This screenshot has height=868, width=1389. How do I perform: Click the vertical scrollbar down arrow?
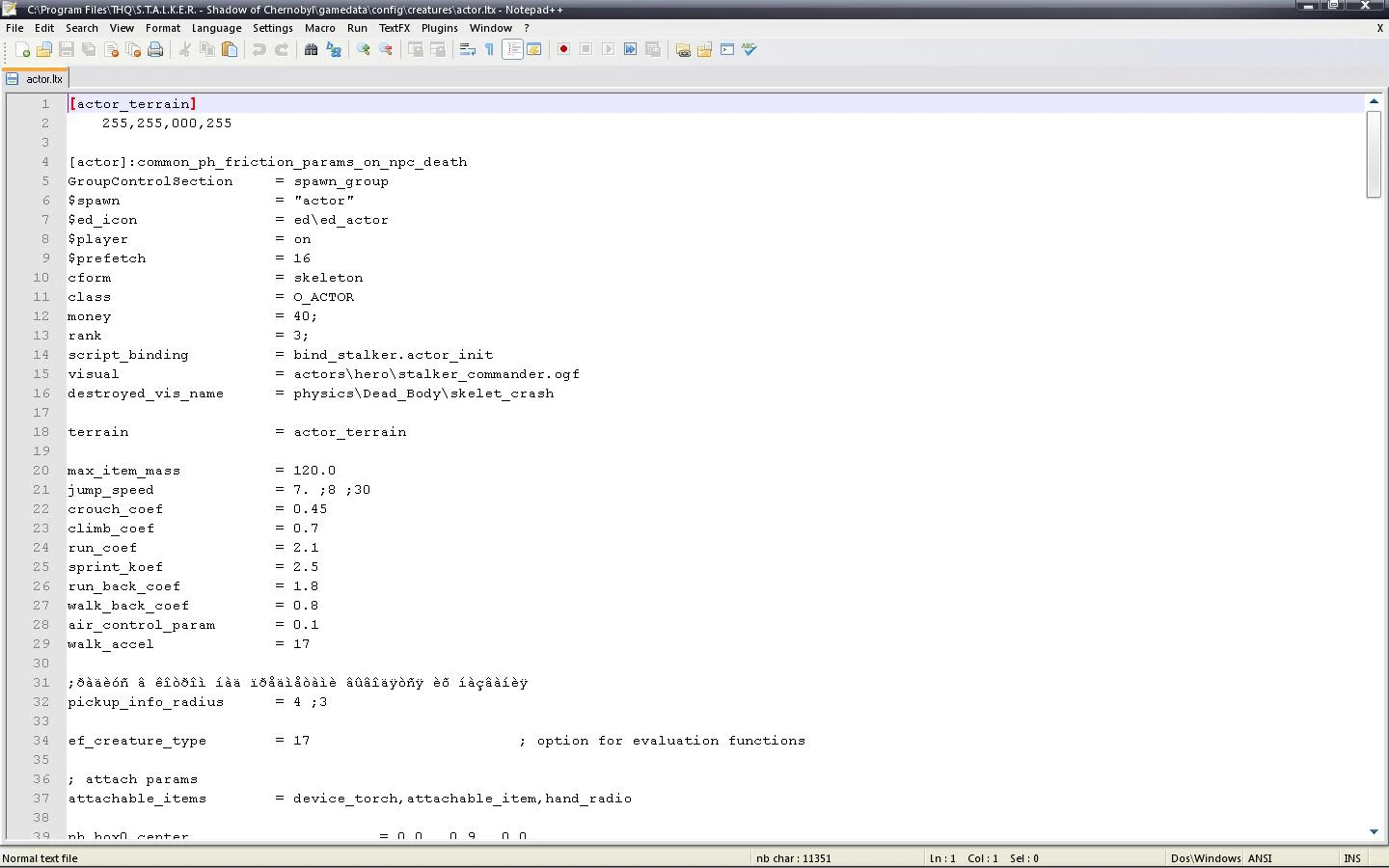pyautogui.click(x=1374, y=831)
